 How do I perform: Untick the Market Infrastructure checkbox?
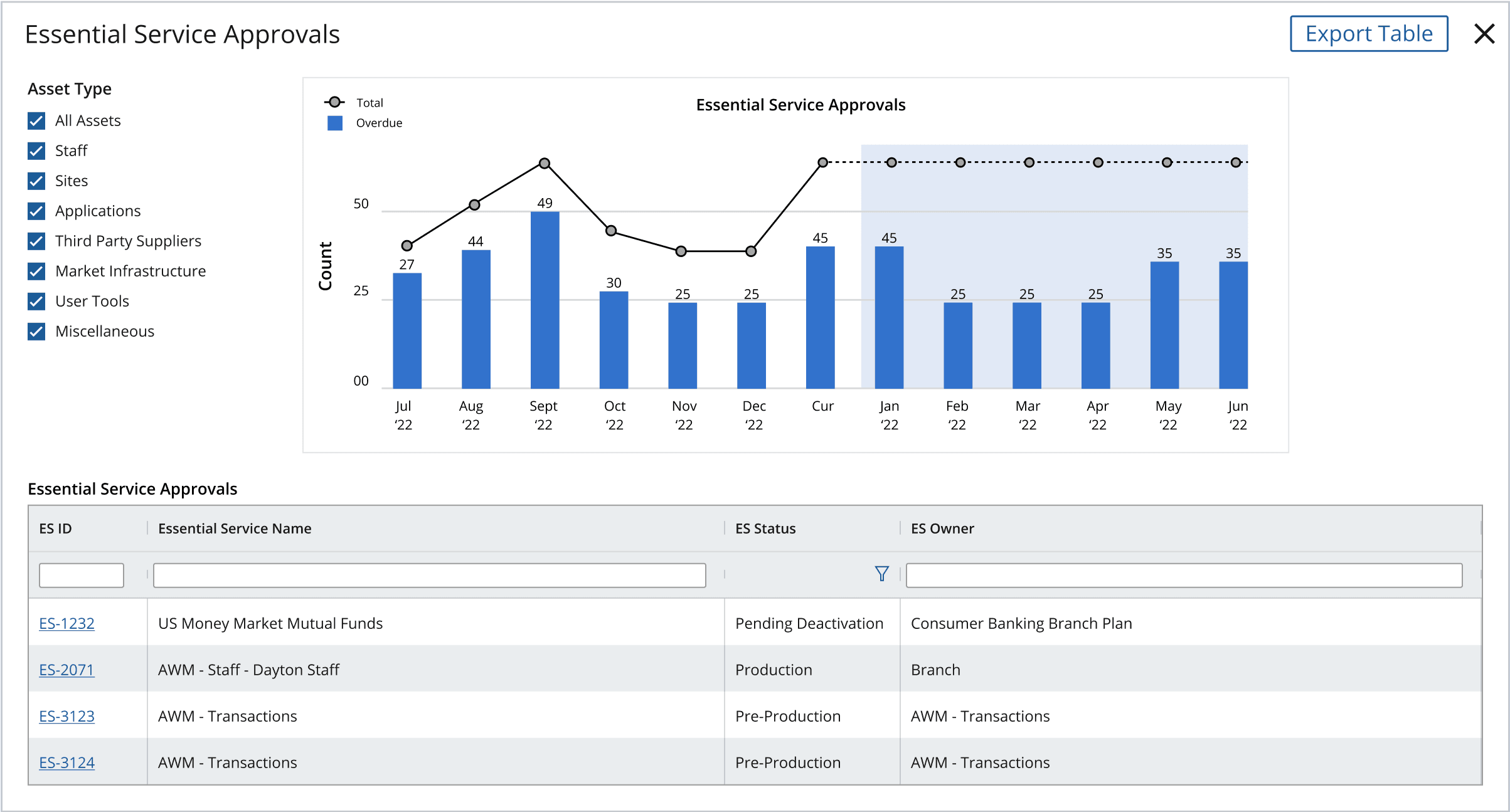(36, 272)
